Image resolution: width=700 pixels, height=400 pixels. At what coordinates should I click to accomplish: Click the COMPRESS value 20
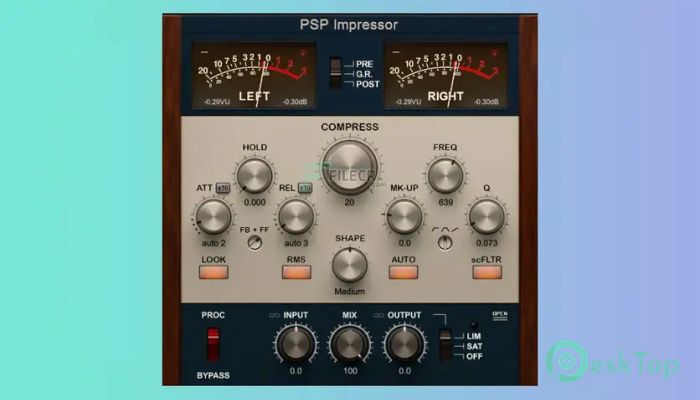pyautogui.click(x=349, y=202)
